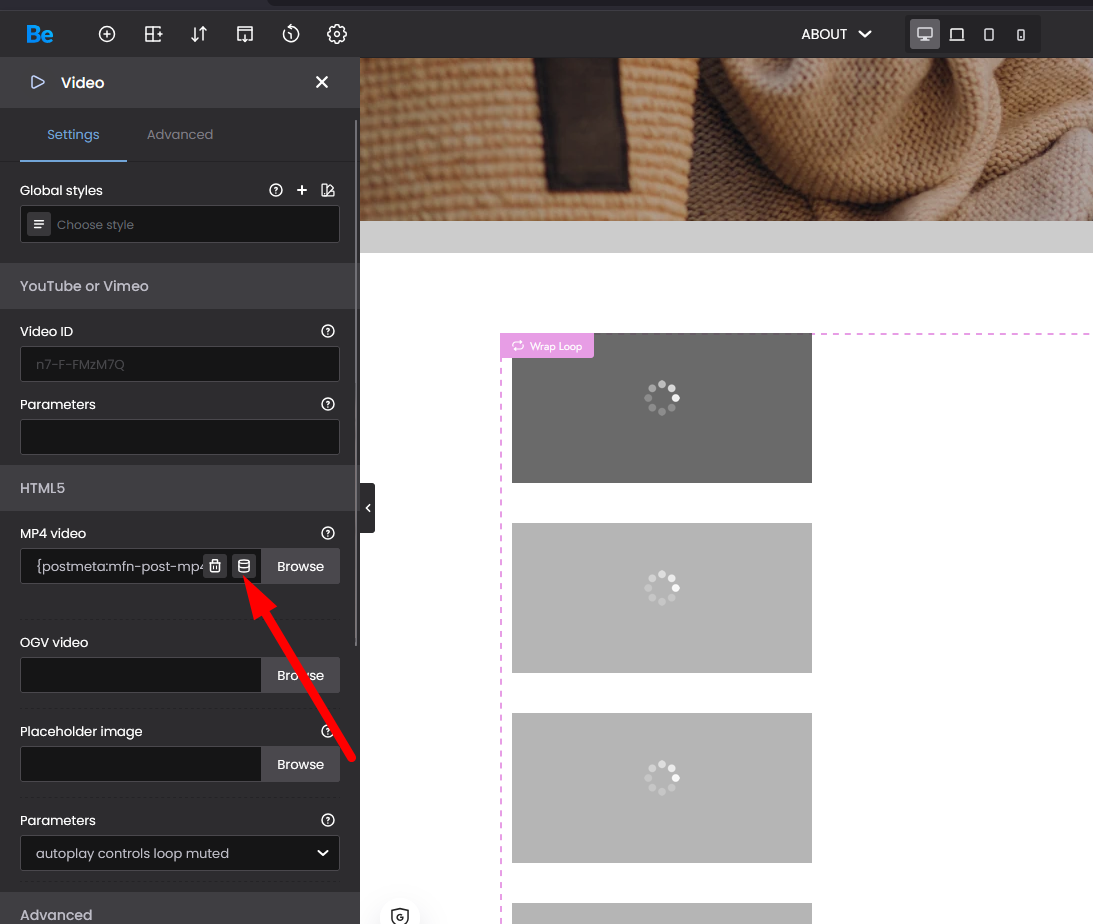
Task: Click the reorder sections arrows icon
Action: click(199, 34)
